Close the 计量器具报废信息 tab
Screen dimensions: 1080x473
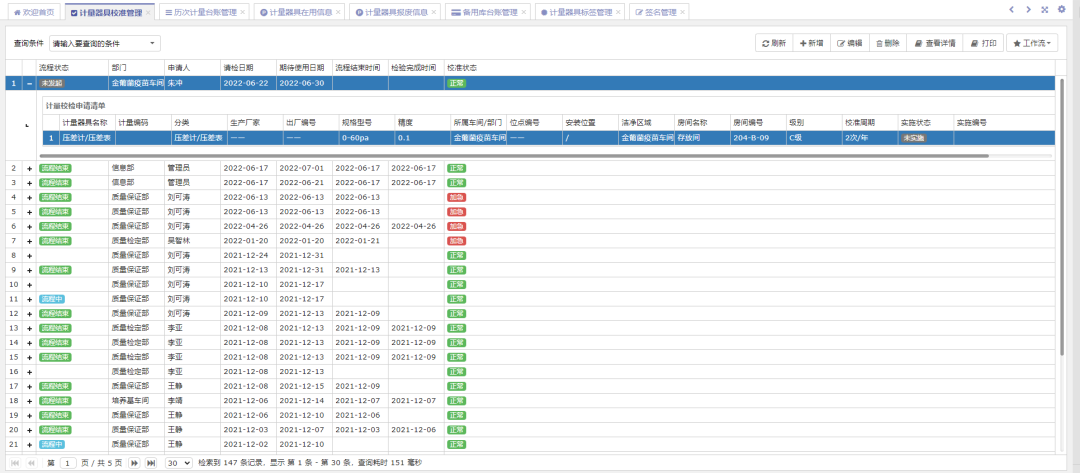click(433, 12)
